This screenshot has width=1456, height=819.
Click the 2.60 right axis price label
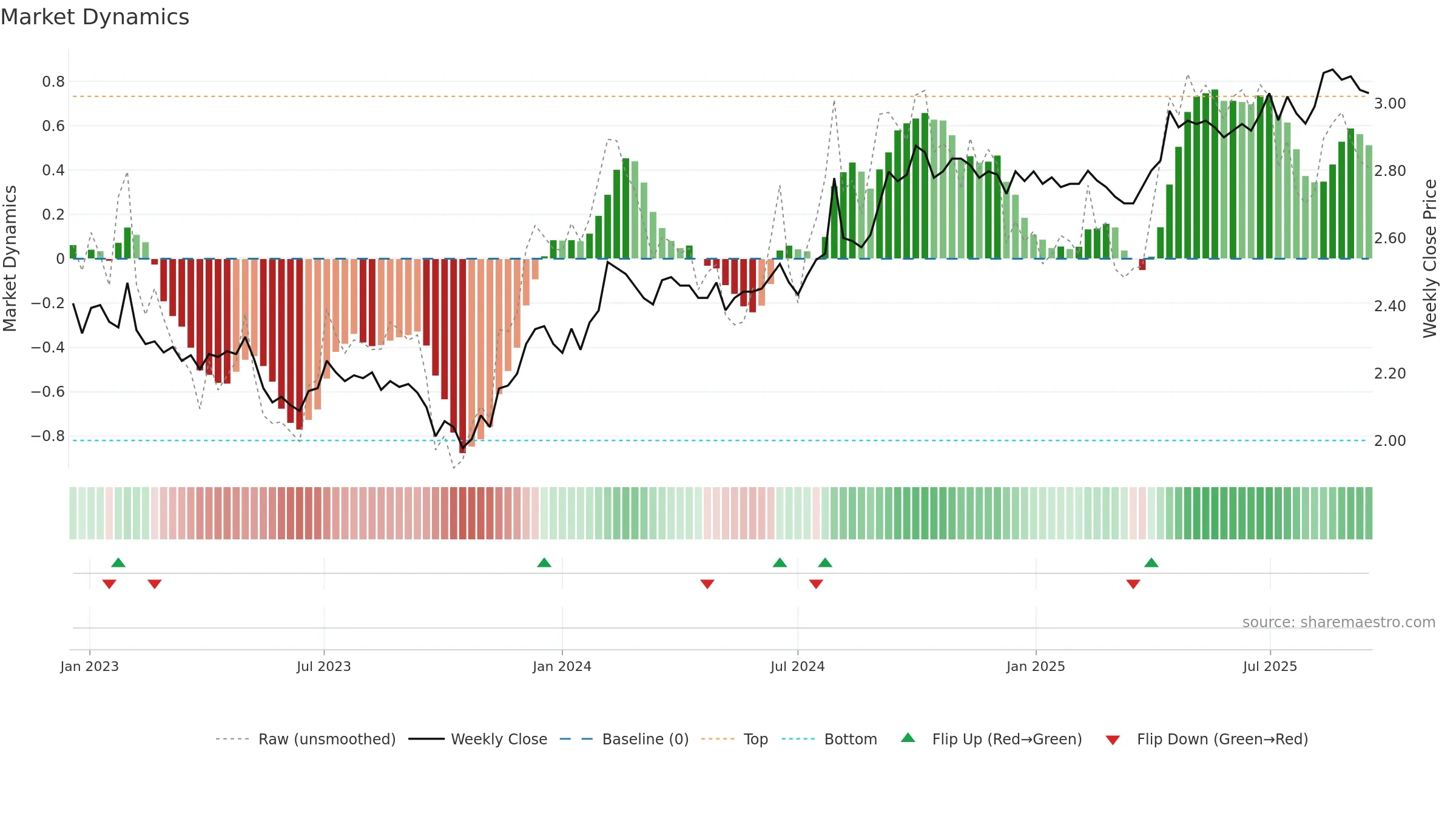point(1390,238)
